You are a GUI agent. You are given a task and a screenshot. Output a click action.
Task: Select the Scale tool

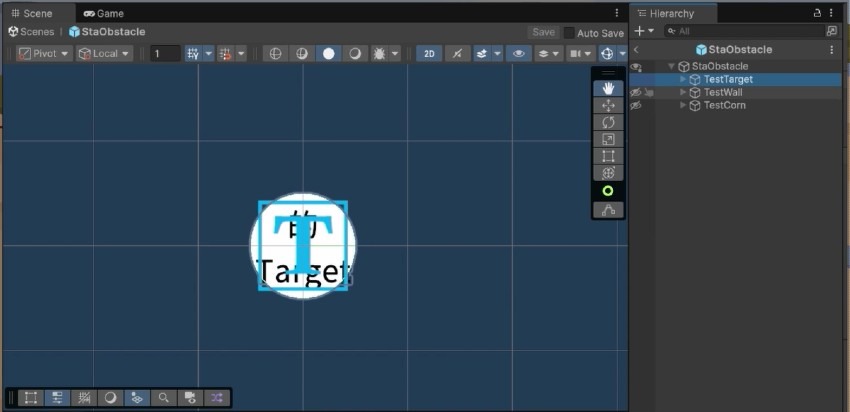[x=608, y=139]
